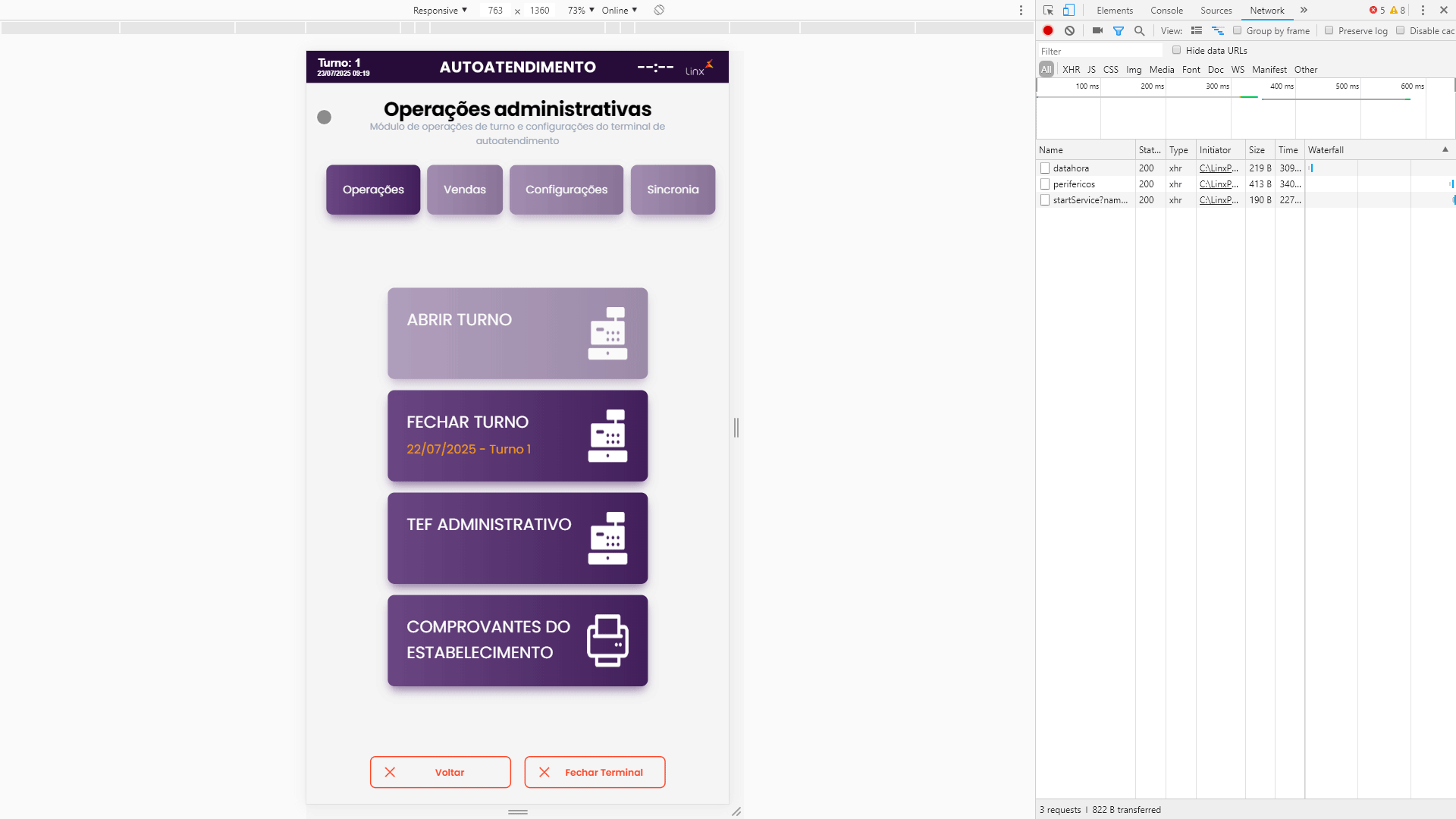The width and height of the screenshot is (1456, 819).
Task: Open the Responsive device dropdown
Action: (x=440, y=10)
